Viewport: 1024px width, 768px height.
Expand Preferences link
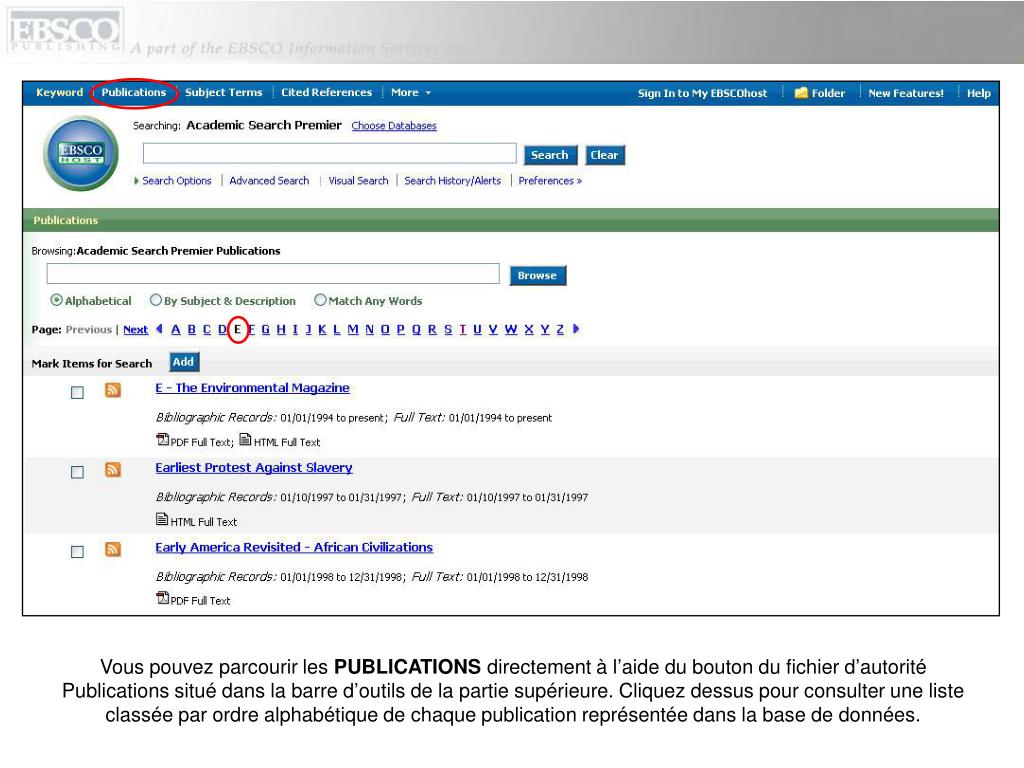click(x=550, y=181)
